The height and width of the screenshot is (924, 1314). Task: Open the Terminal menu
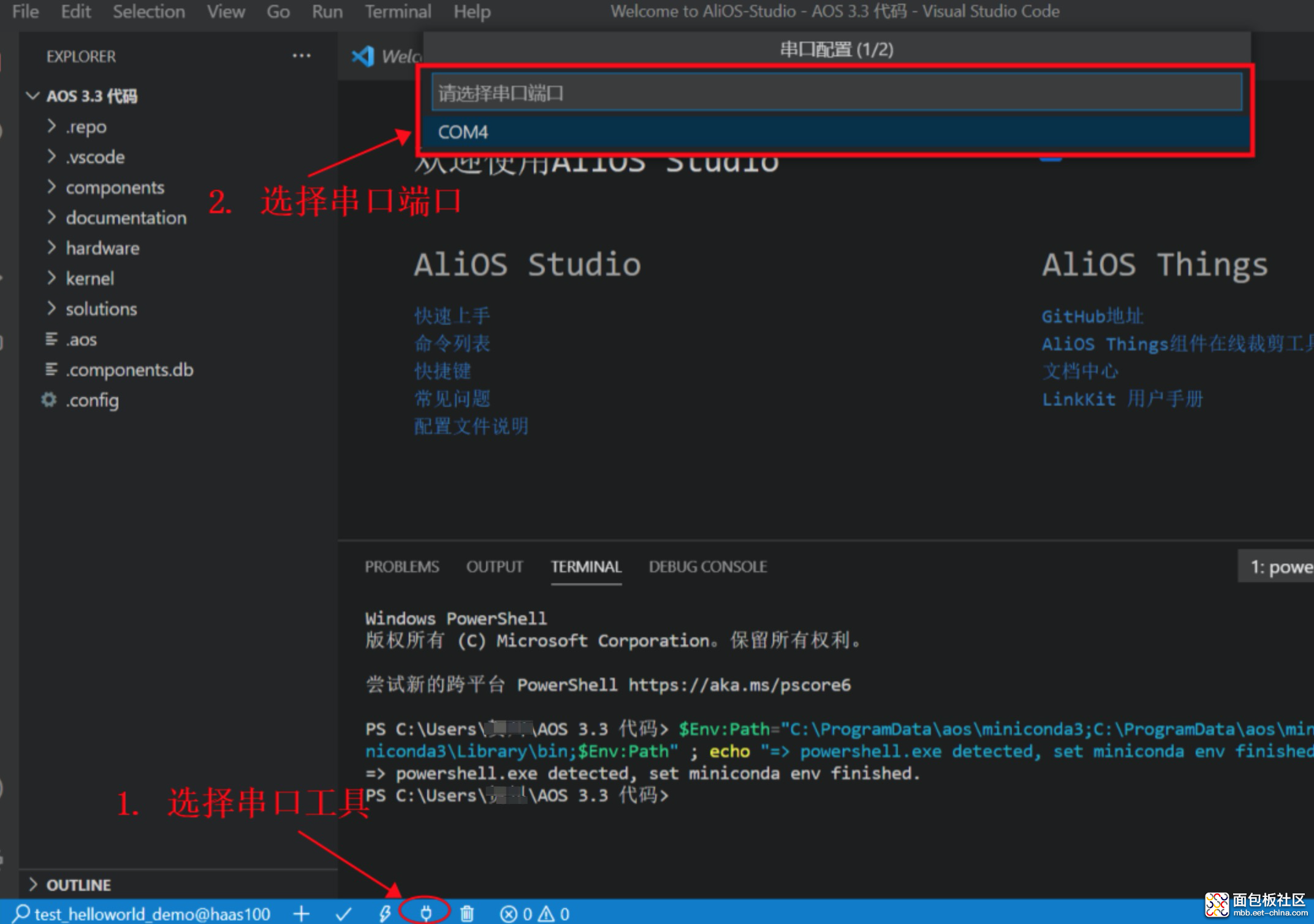coord(398,12)
